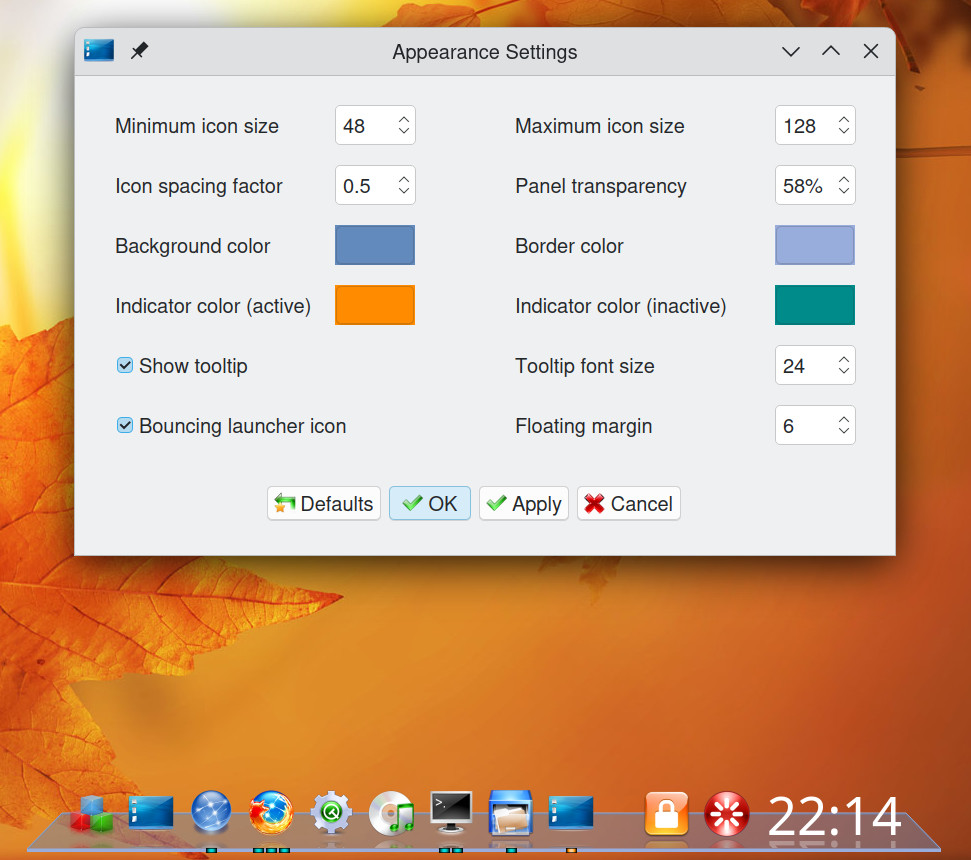Increase Tooltip font size with up arrow

(x=843, y=359)
